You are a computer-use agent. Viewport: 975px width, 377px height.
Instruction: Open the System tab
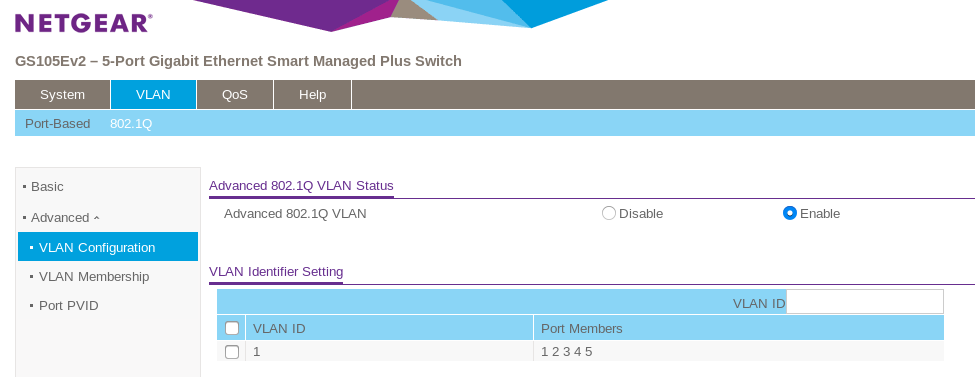click(x=62, y=95)
